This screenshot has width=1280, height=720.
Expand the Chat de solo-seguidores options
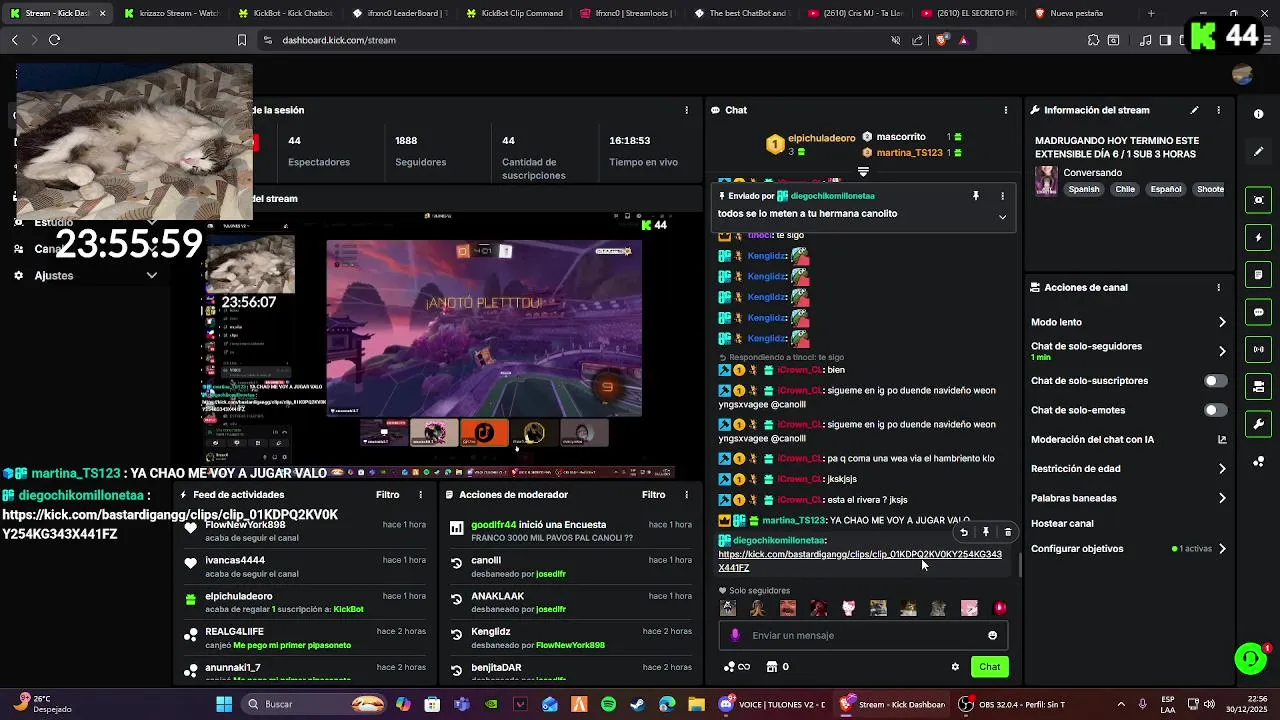[1222, 351]
